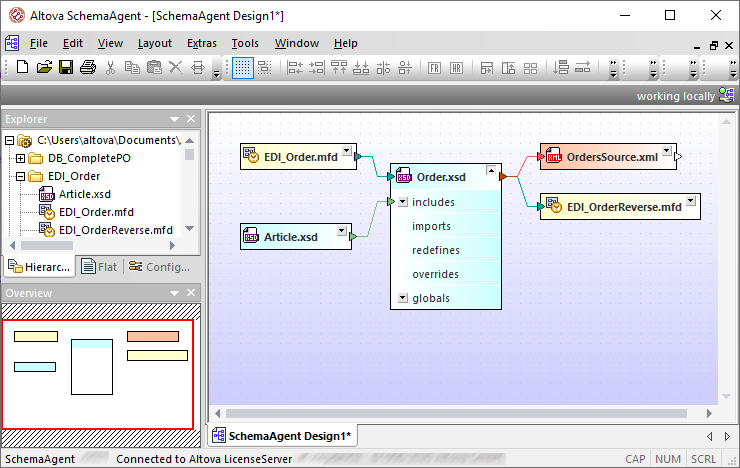740x468 pixels.
Task: Open the File menu
Action: [38, 43]
